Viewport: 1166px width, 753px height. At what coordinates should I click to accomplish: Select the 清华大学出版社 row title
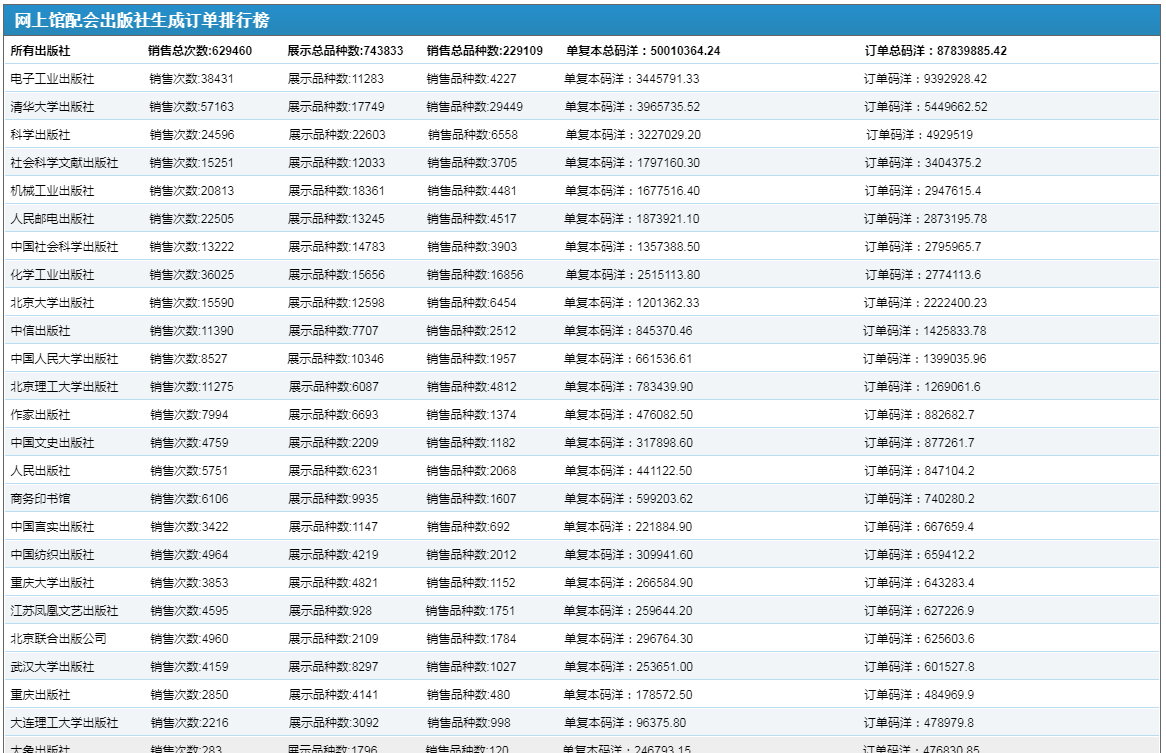(x=52, y=107)
